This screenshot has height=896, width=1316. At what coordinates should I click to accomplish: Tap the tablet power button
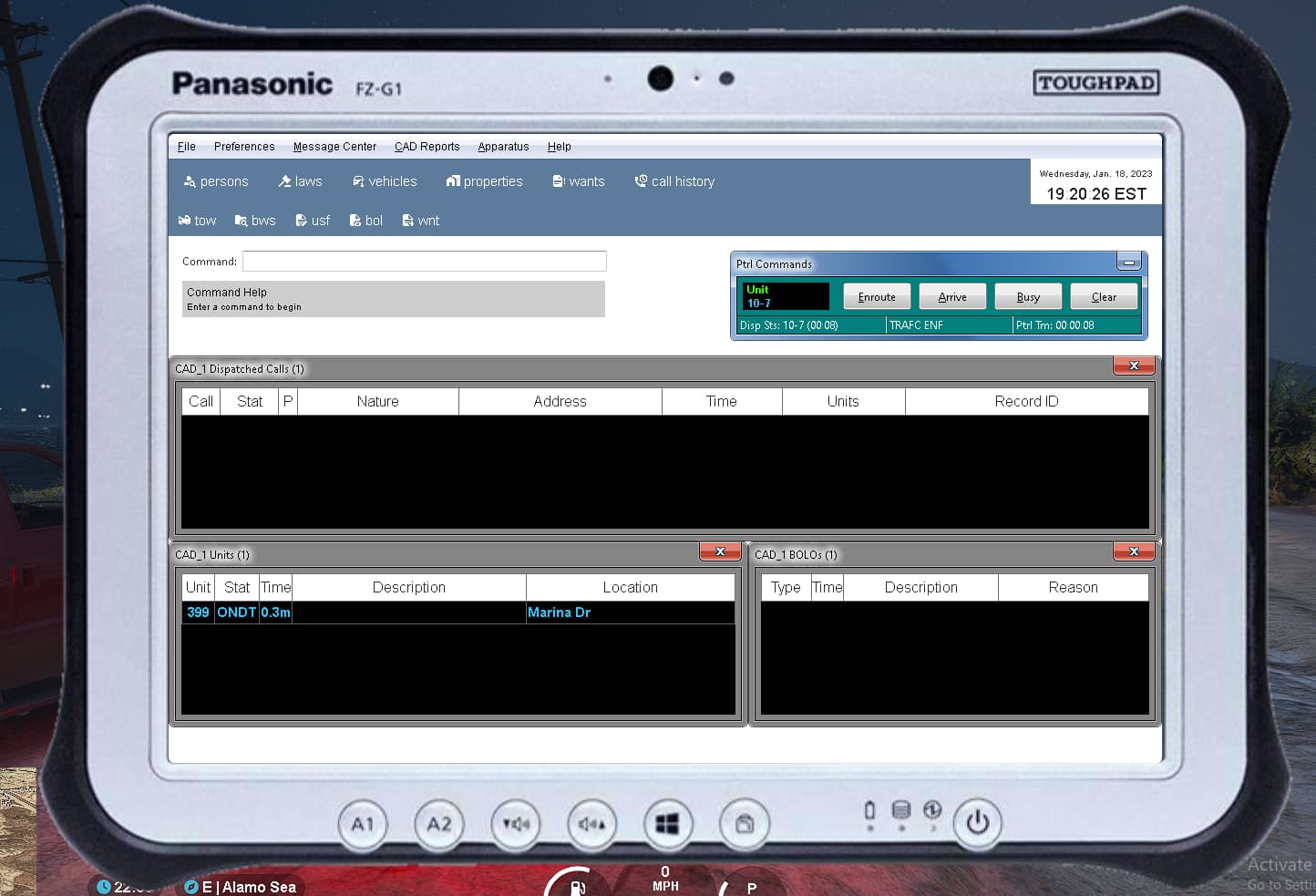[x=978, y=822]
